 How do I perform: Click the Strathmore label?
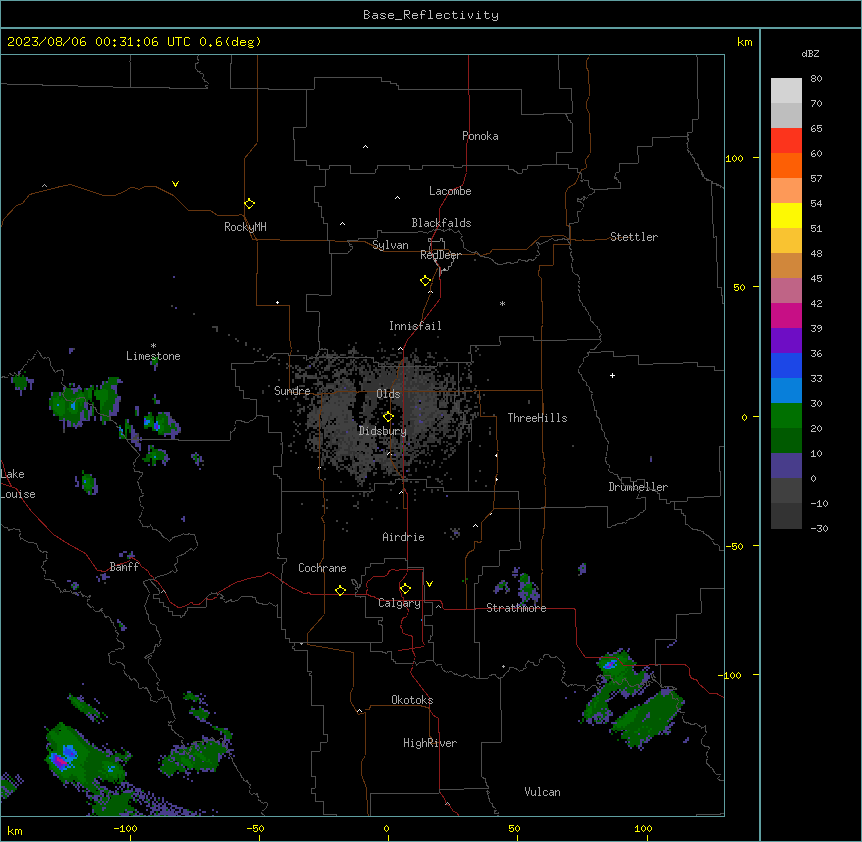tap(516, 608)
